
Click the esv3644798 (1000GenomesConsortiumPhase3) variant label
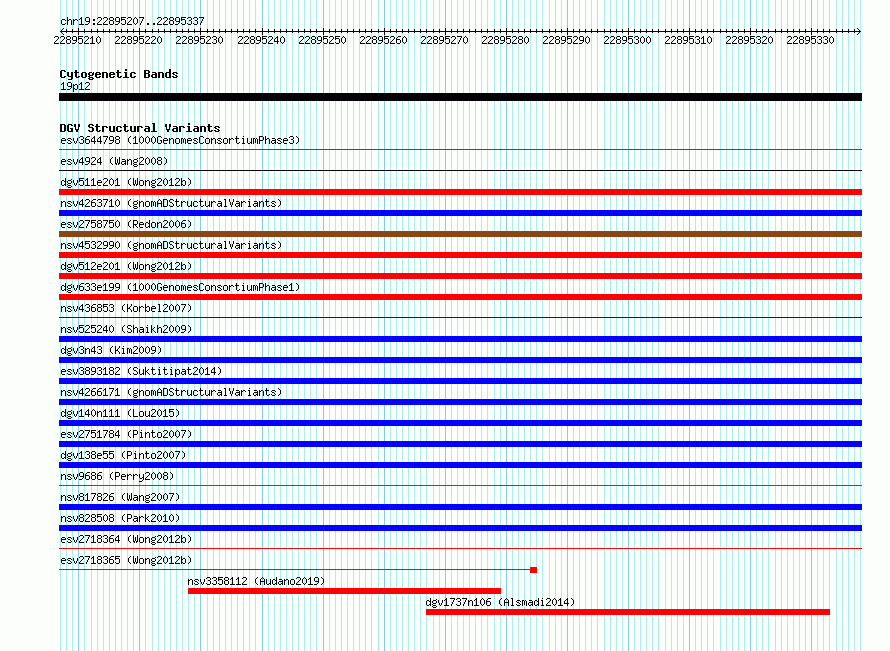180,140
